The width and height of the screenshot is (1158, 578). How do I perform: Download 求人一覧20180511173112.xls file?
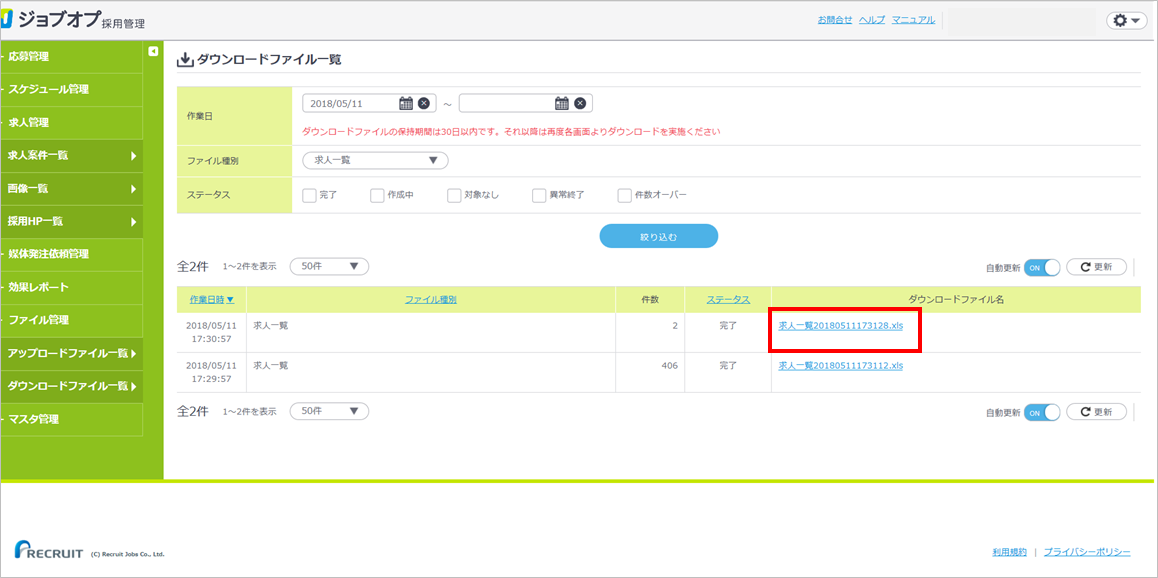[840, 366]
